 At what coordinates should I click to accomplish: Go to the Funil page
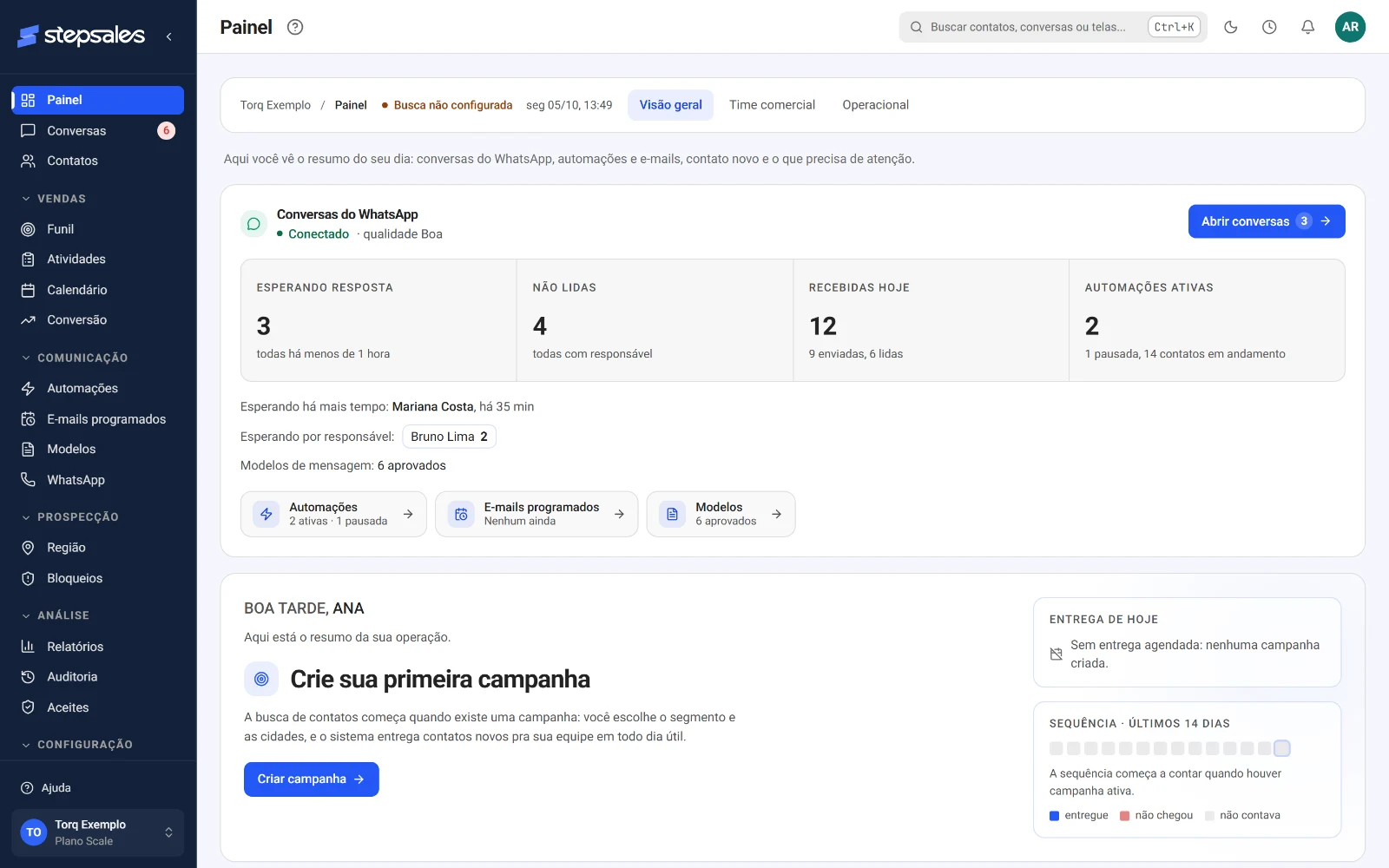98,229
